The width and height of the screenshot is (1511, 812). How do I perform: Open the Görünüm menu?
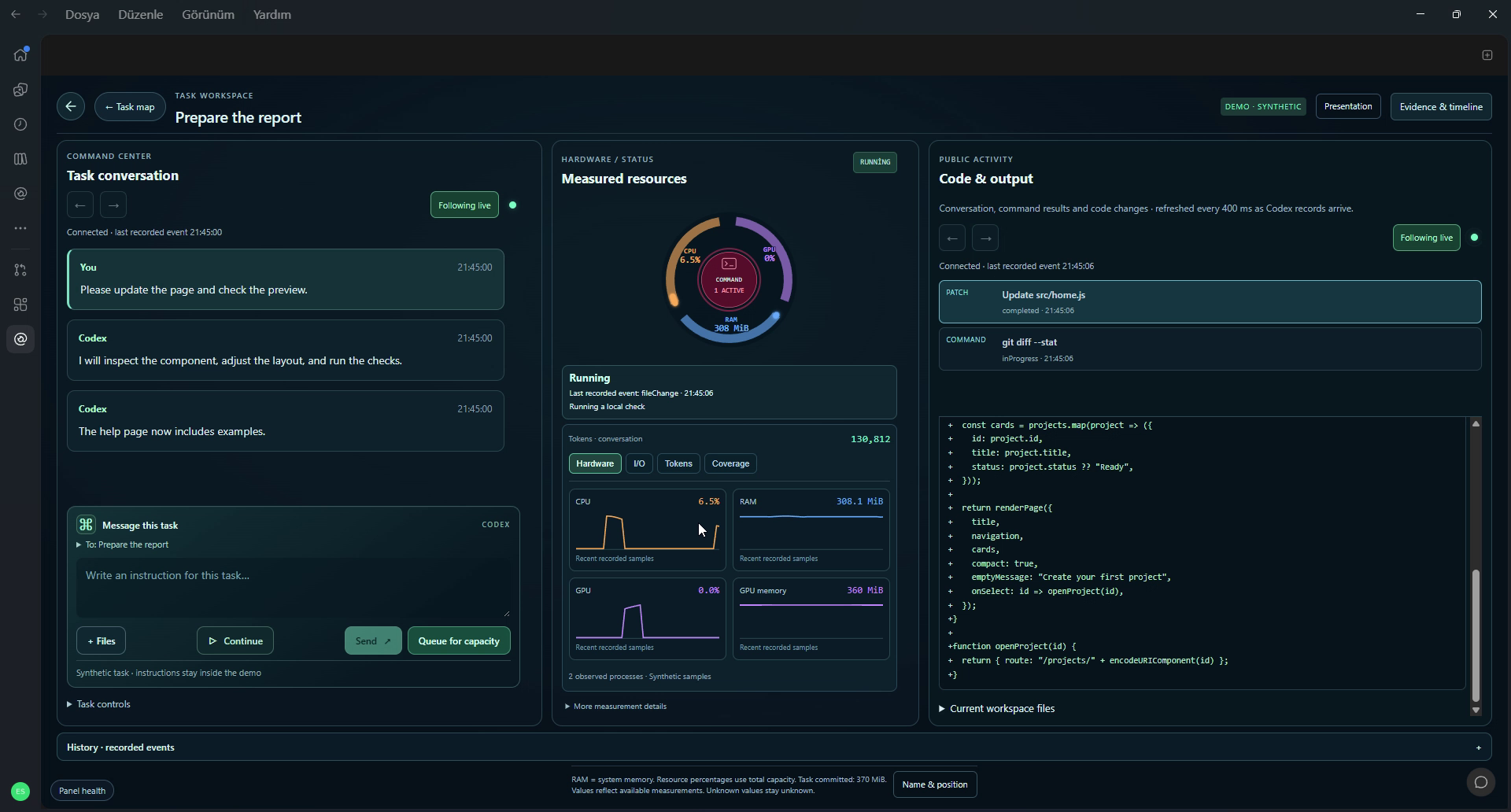coord(208,15)
